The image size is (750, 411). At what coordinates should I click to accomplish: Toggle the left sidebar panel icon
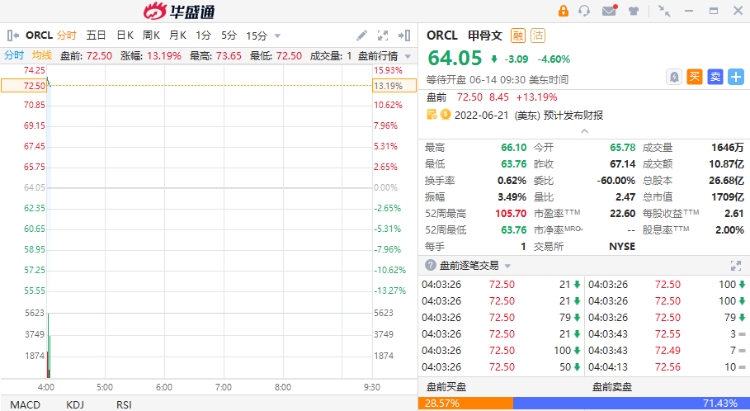13,35
